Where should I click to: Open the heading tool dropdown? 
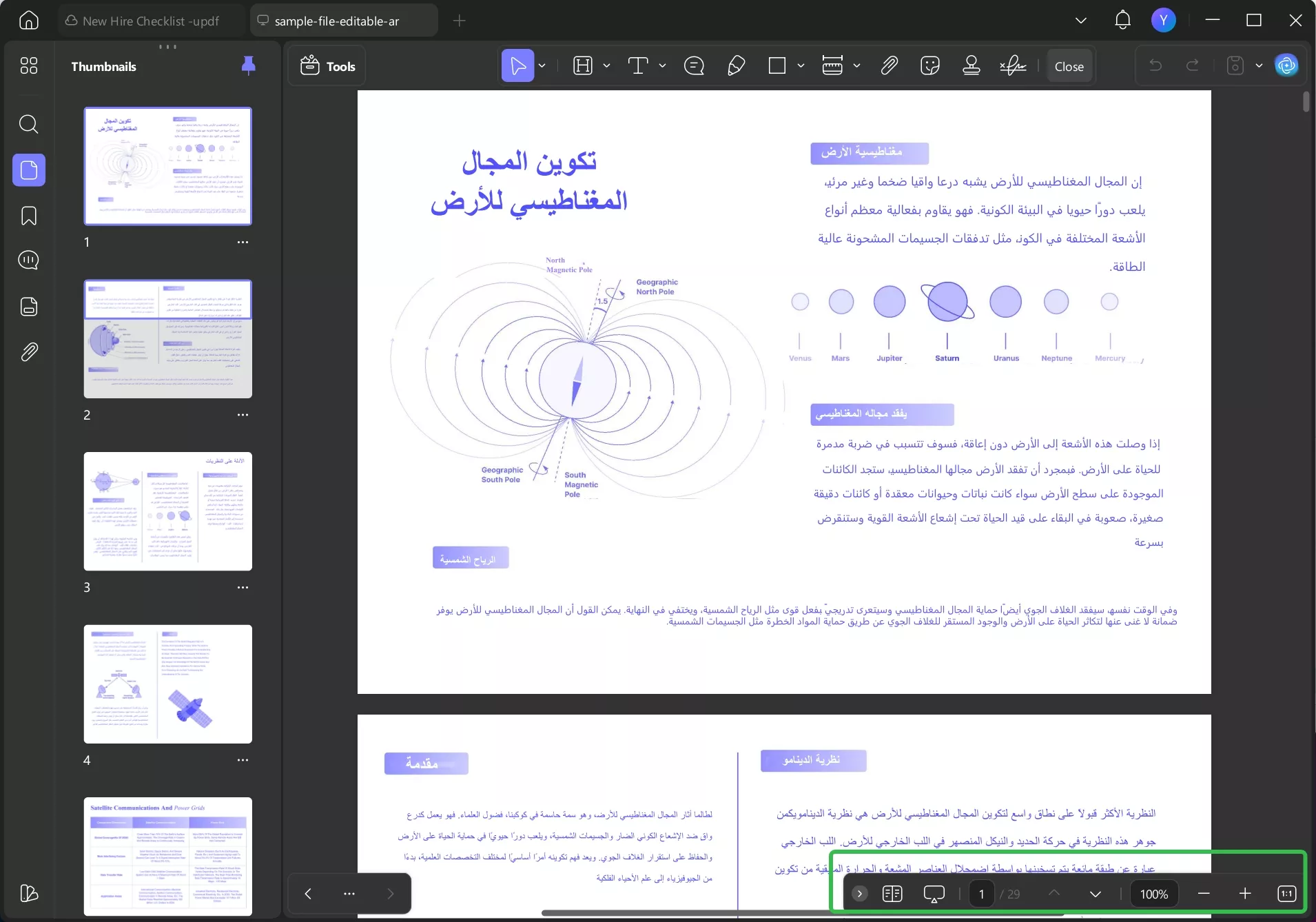point(605,65)
